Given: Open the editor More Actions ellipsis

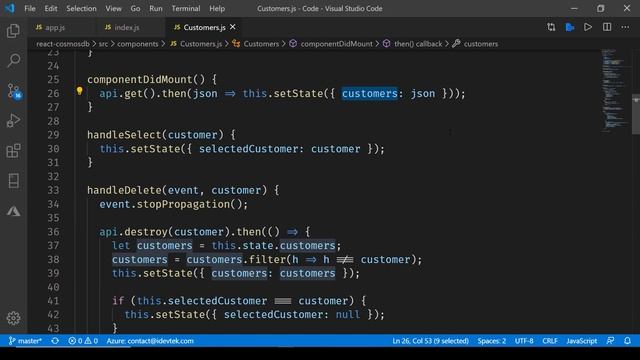Looking at the screenshot, I should [x=625, y=27].
